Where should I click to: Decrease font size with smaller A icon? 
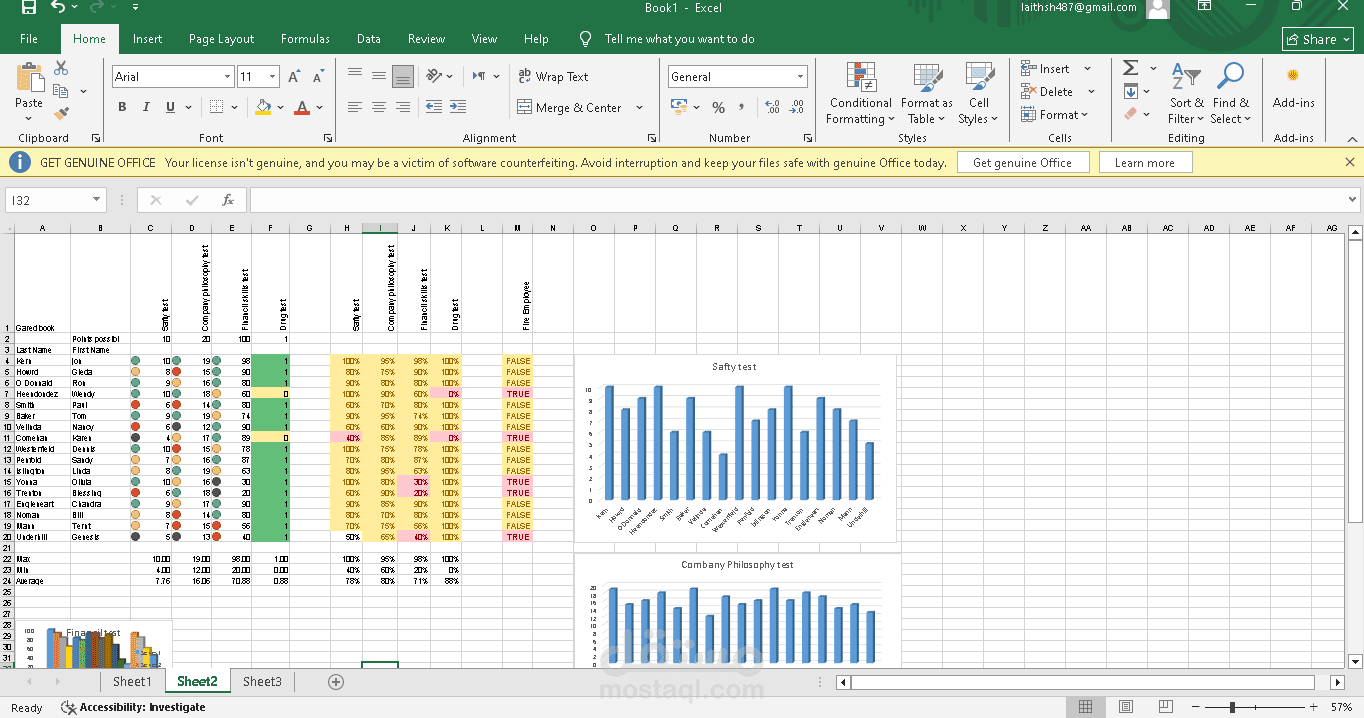pyautogui.click(x=319, y=77)
